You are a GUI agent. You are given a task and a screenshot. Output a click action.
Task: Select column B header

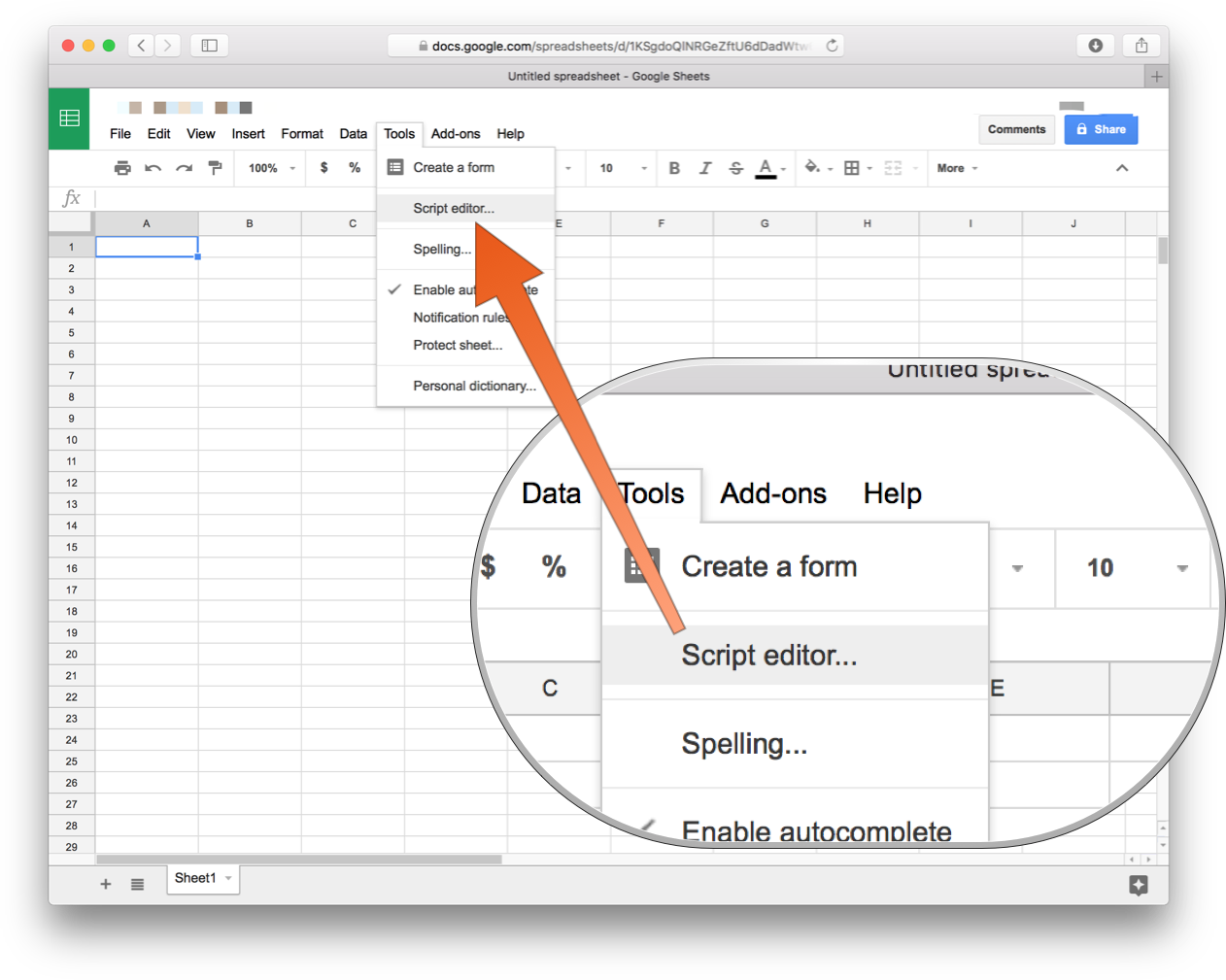click(250, 223)
